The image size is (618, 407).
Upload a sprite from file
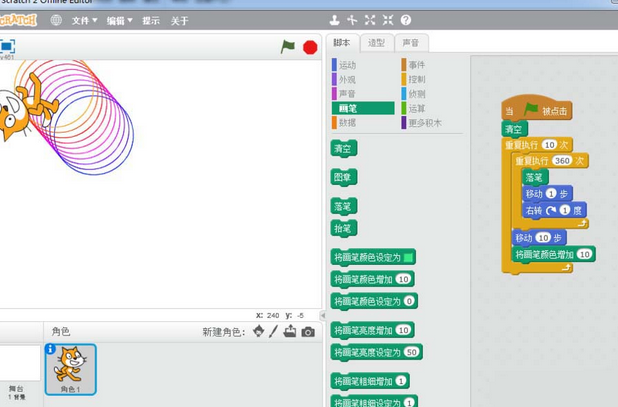pyautogui.click(x=290, y=332)
